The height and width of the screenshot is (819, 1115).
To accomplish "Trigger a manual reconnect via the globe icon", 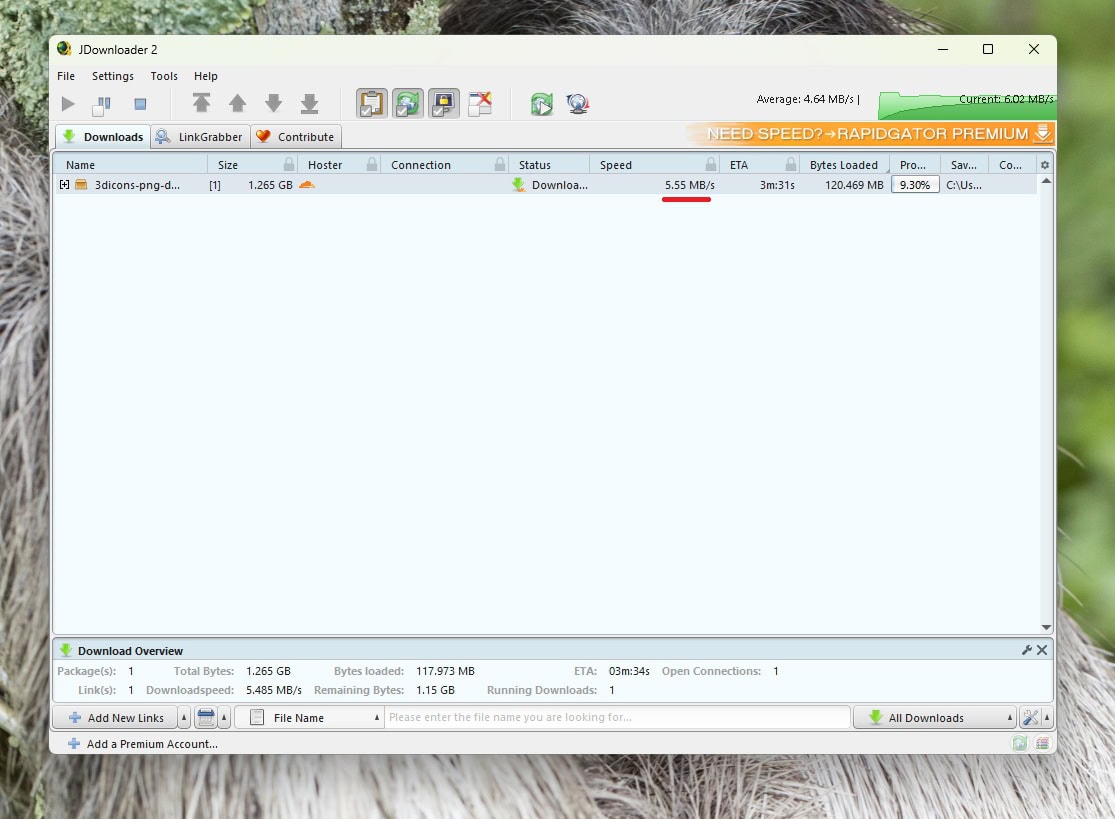I will click(x=578, y=103).
